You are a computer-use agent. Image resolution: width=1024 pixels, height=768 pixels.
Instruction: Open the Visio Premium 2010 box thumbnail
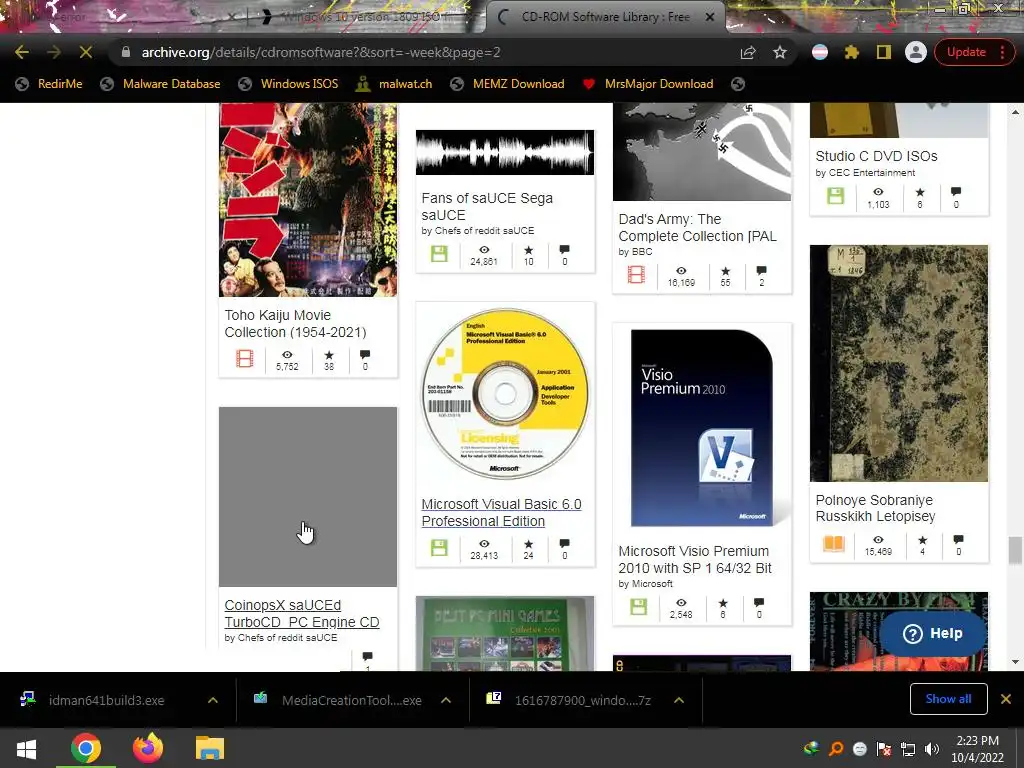click(702, 428)
